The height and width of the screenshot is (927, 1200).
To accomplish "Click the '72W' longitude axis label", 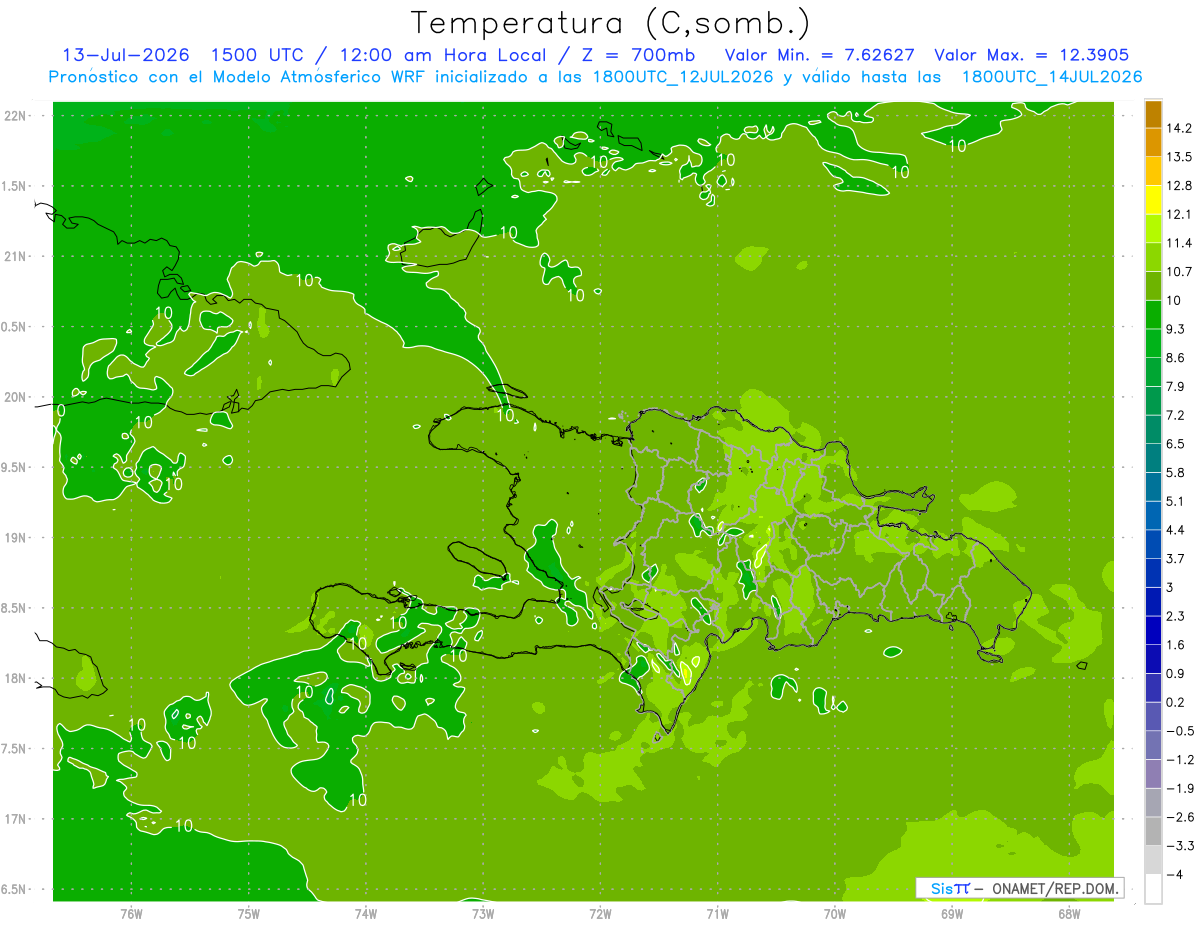I will coord(600,914).
